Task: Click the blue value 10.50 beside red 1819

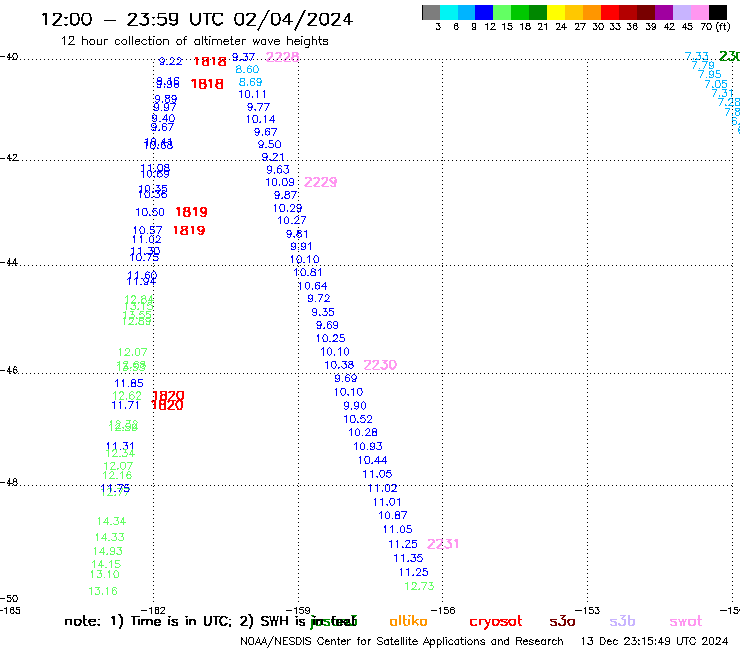Action: point(150,212)
